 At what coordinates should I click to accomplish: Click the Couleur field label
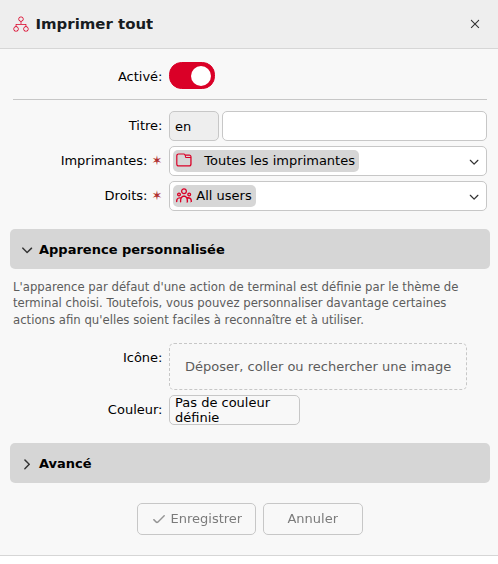pyautogui.click(x=135, y=410)
